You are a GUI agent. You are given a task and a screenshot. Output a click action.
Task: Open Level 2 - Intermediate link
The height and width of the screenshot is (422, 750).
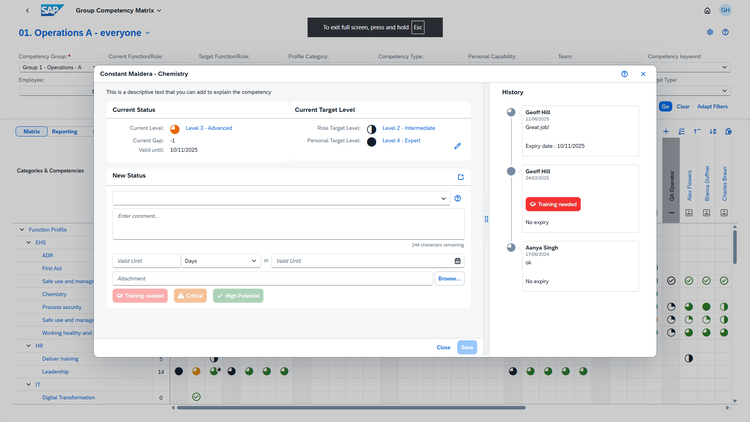click(408, 128)
